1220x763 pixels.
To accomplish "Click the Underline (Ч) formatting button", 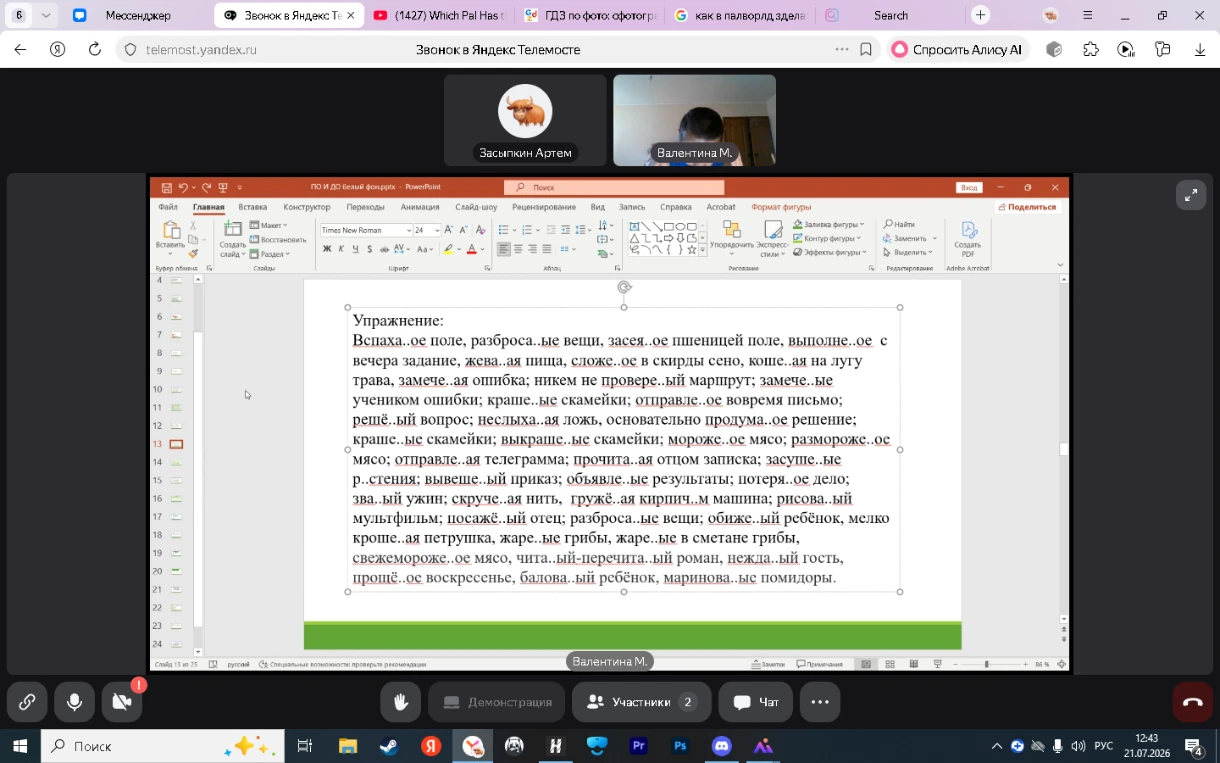I will [x=354, y=249].
